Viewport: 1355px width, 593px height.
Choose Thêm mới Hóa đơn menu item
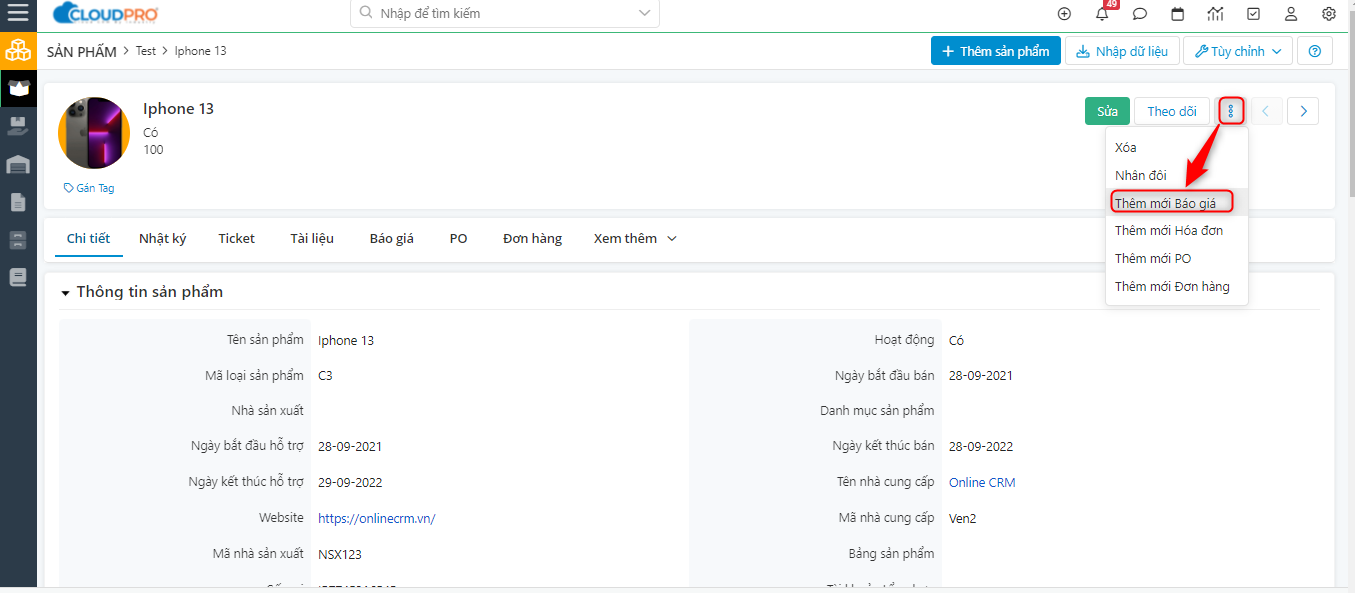coord(1176,230)
